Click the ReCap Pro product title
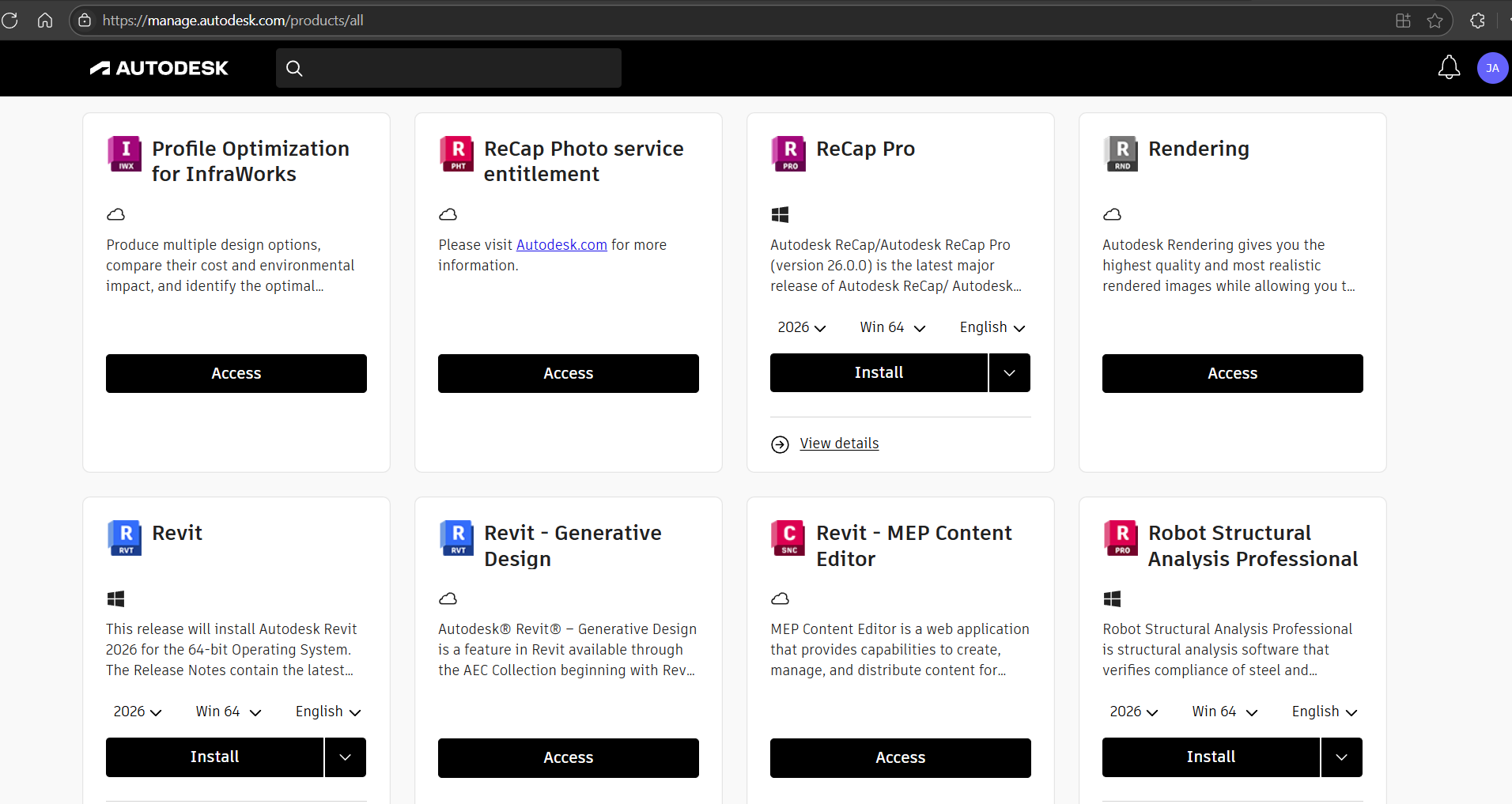This screenshot has height=804, width=1512. (x=865, y=149)
